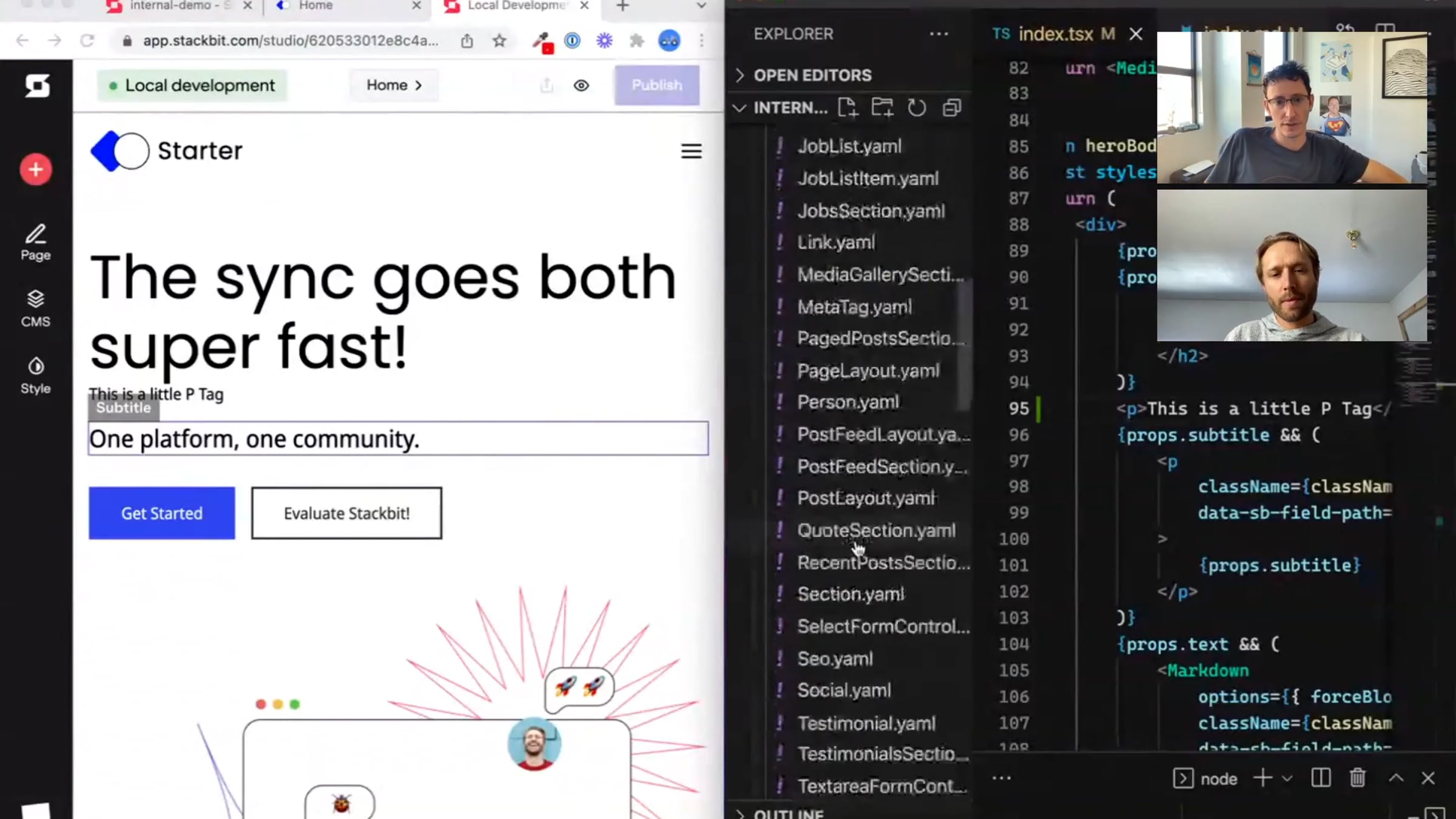Screen dimensions: 1456x819
Task: Switch to the internal-demo browser tab
Action: [x=180, y=6]
